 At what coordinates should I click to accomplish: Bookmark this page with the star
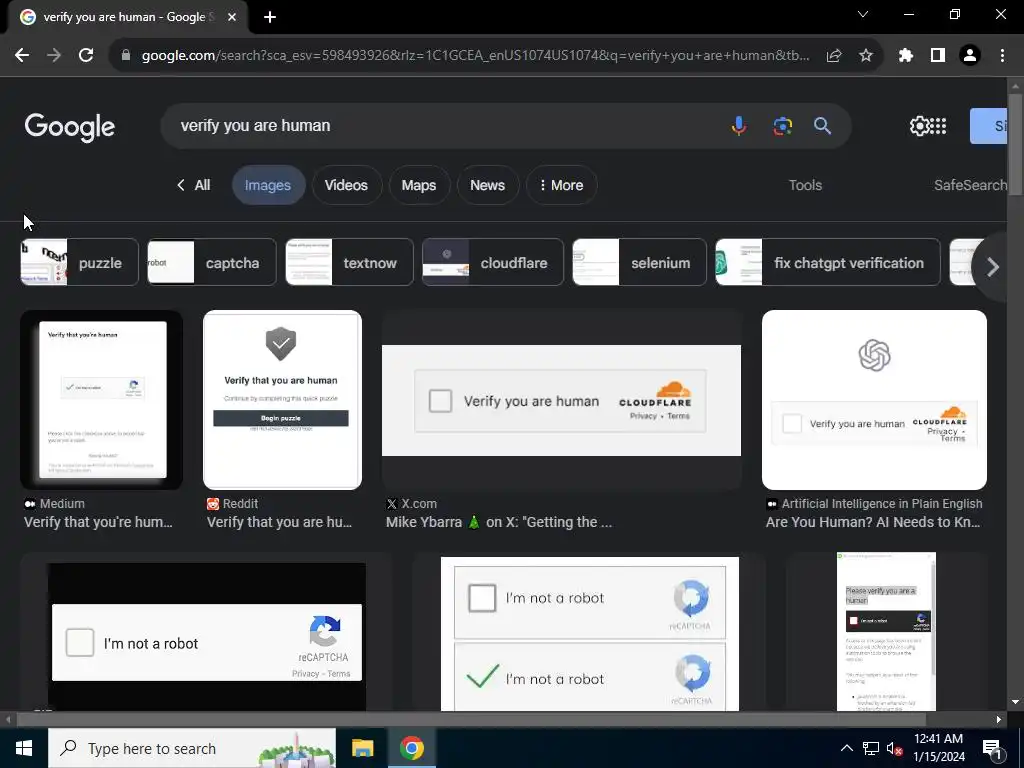coord(866,56)
